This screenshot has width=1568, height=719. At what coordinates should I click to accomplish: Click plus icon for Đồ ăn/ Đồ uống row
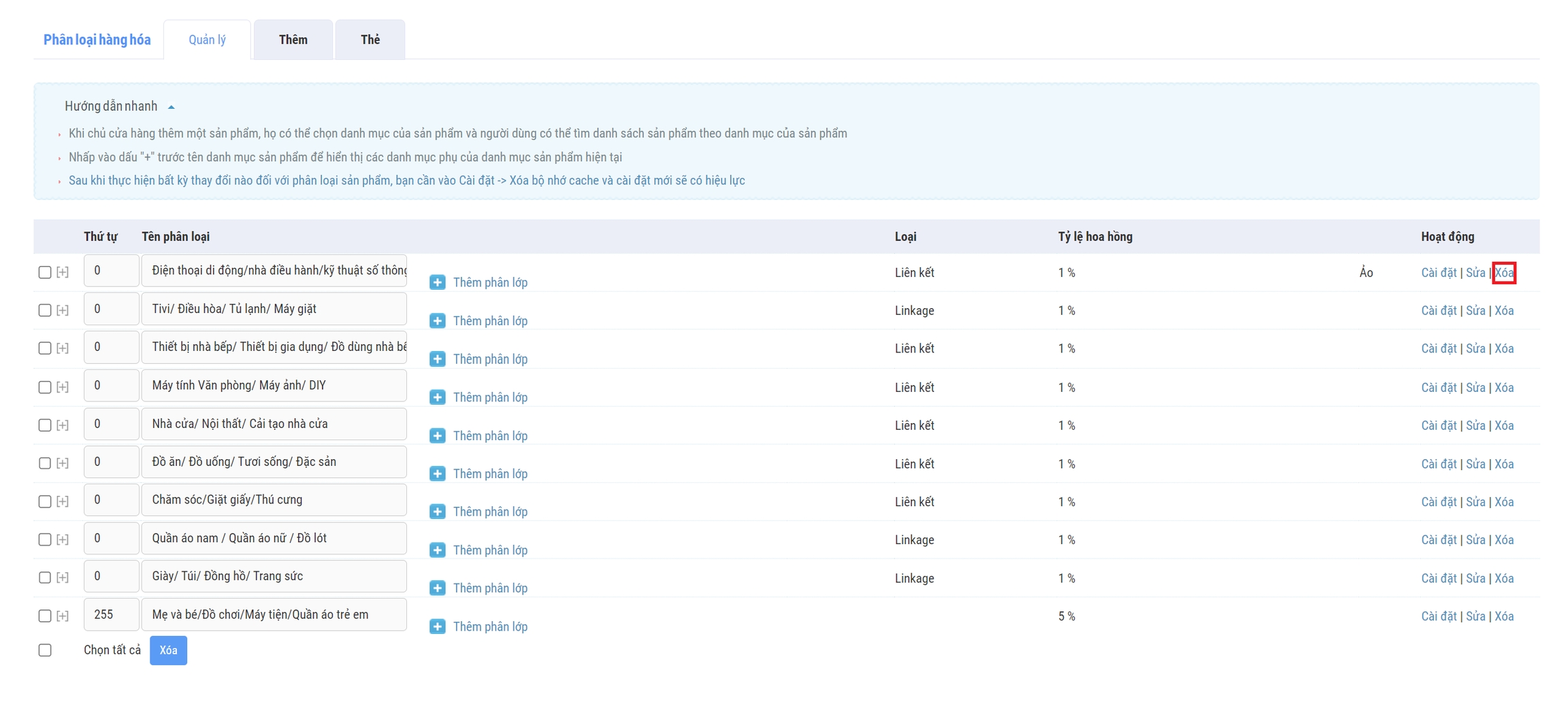click(437, 473)
